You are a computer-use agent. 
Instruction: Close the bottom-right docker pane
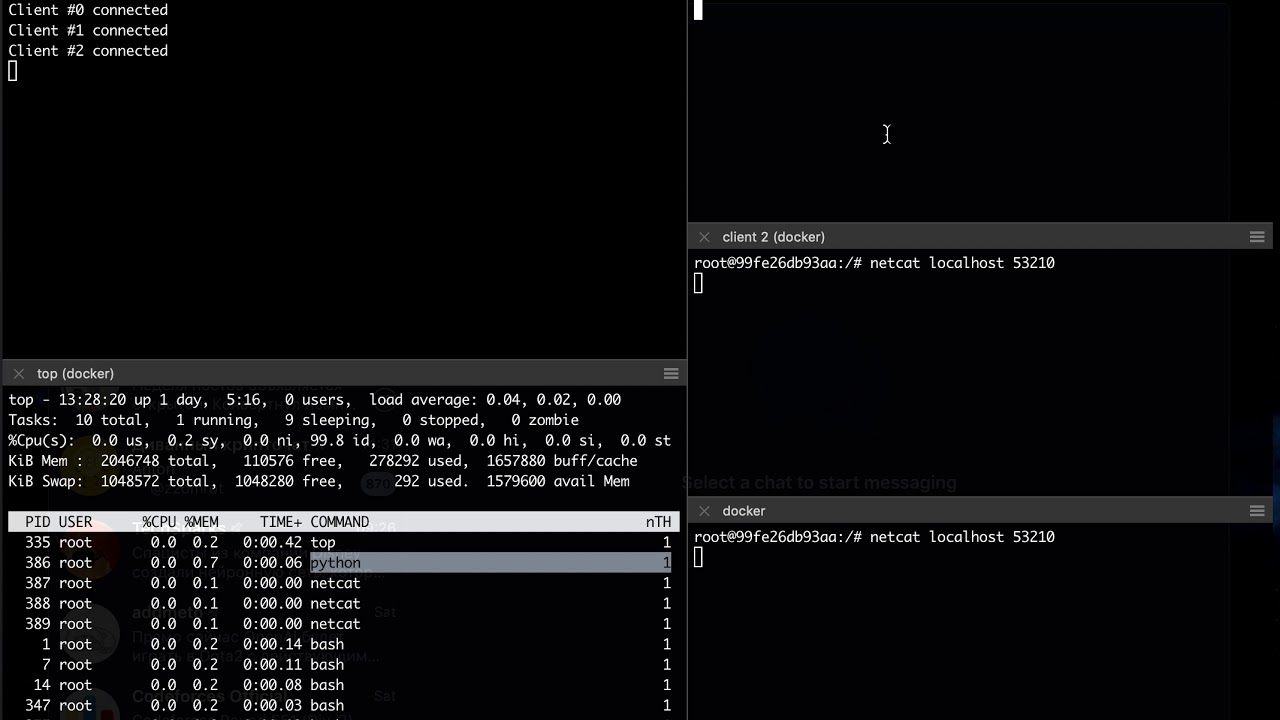coord(704,511)
